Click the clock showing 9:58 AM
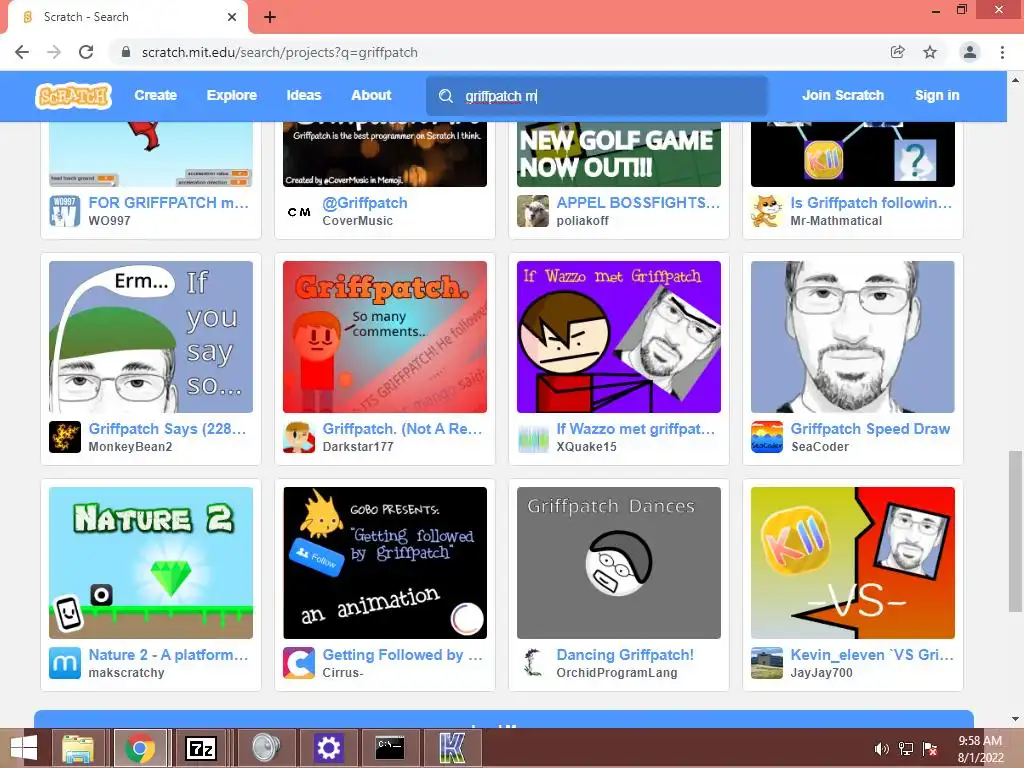The height and width of the screenshot is (768, 1024). click(x=980, y=741)
